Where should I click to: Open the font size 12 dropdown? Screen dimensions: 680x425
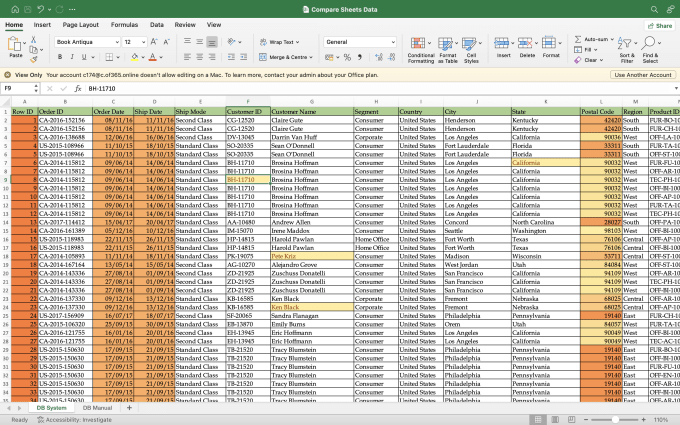(143, 42)
